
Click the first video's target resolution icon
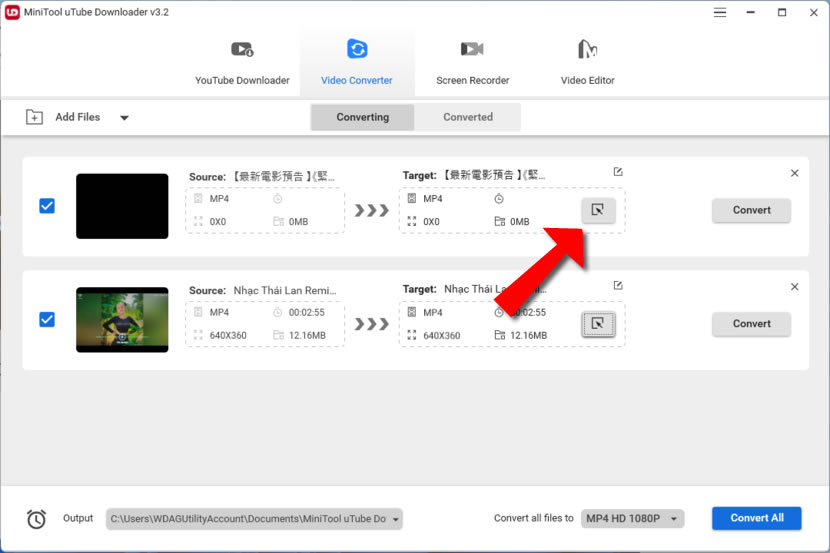pyautogui.click(x=412, y=221)
